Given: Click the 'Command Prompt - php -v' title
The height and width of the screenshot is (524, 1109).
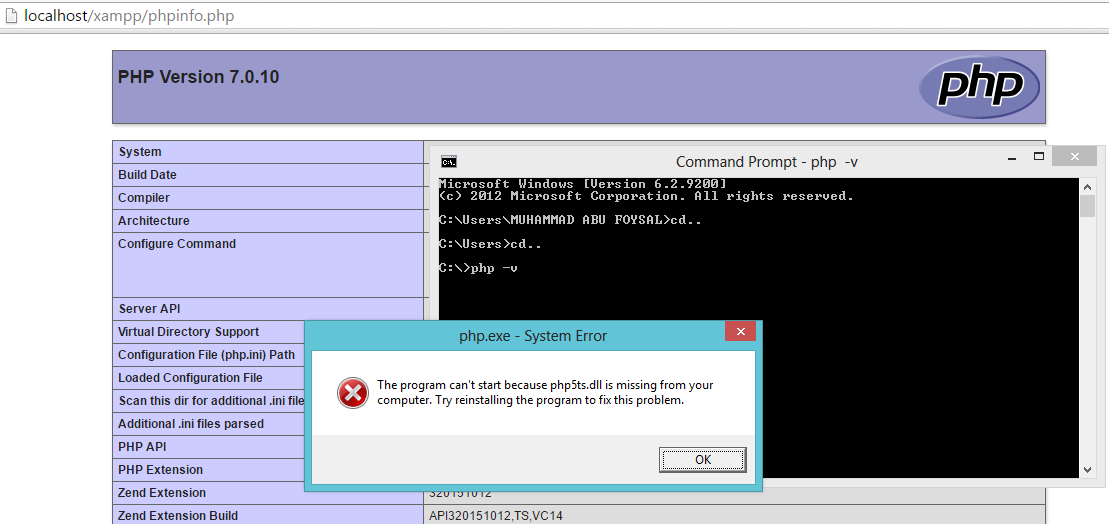Looking at the screenshot, I should (x=767, y=162).
